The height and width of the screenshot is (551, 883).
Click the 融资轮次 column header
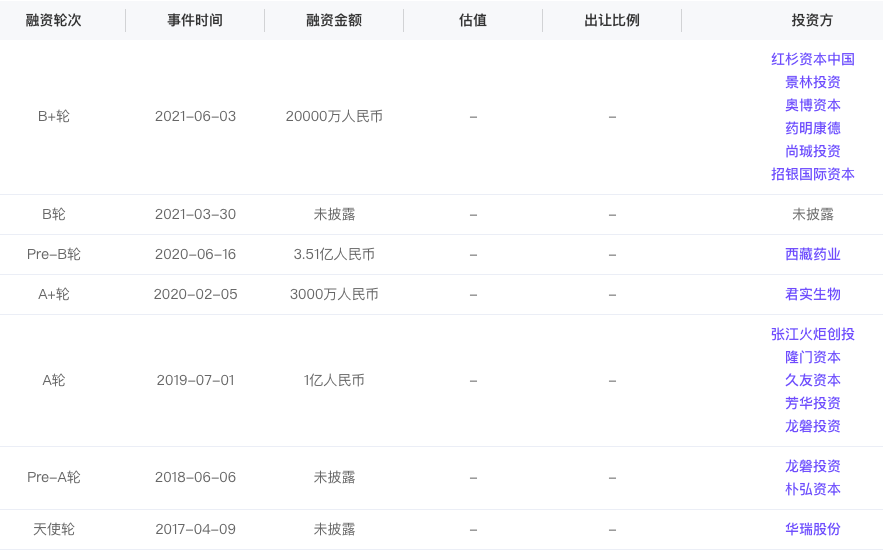(53, 20)
